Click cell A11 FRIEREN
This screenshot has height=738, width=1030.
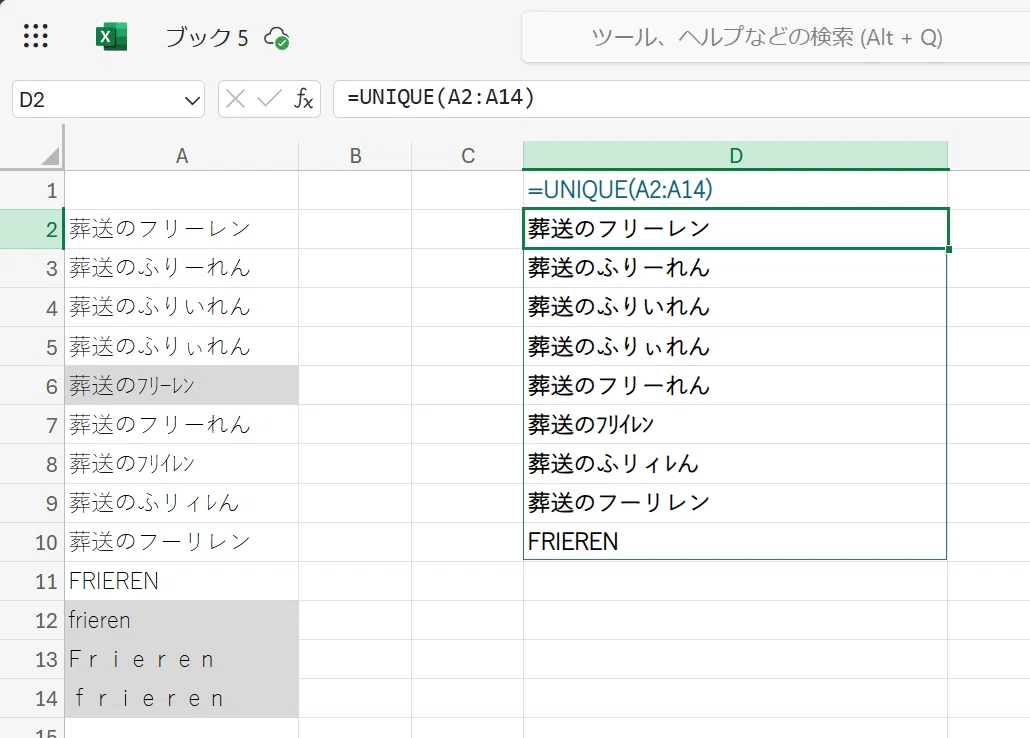pos(182,581)
